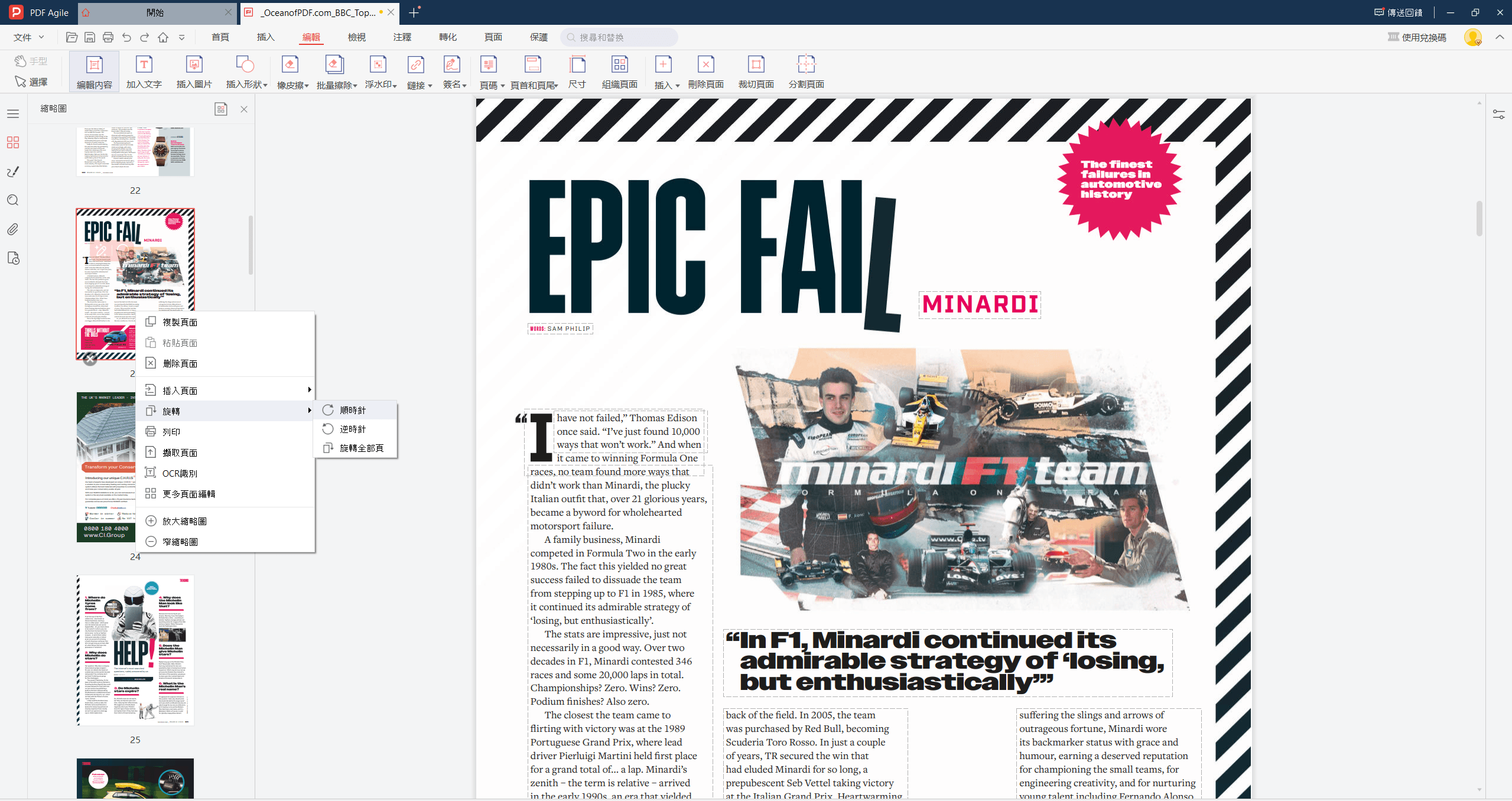The image size is (1512, 801).
Task: Select 複製頁面 in context menu
Action: click(x=225, y=322)
